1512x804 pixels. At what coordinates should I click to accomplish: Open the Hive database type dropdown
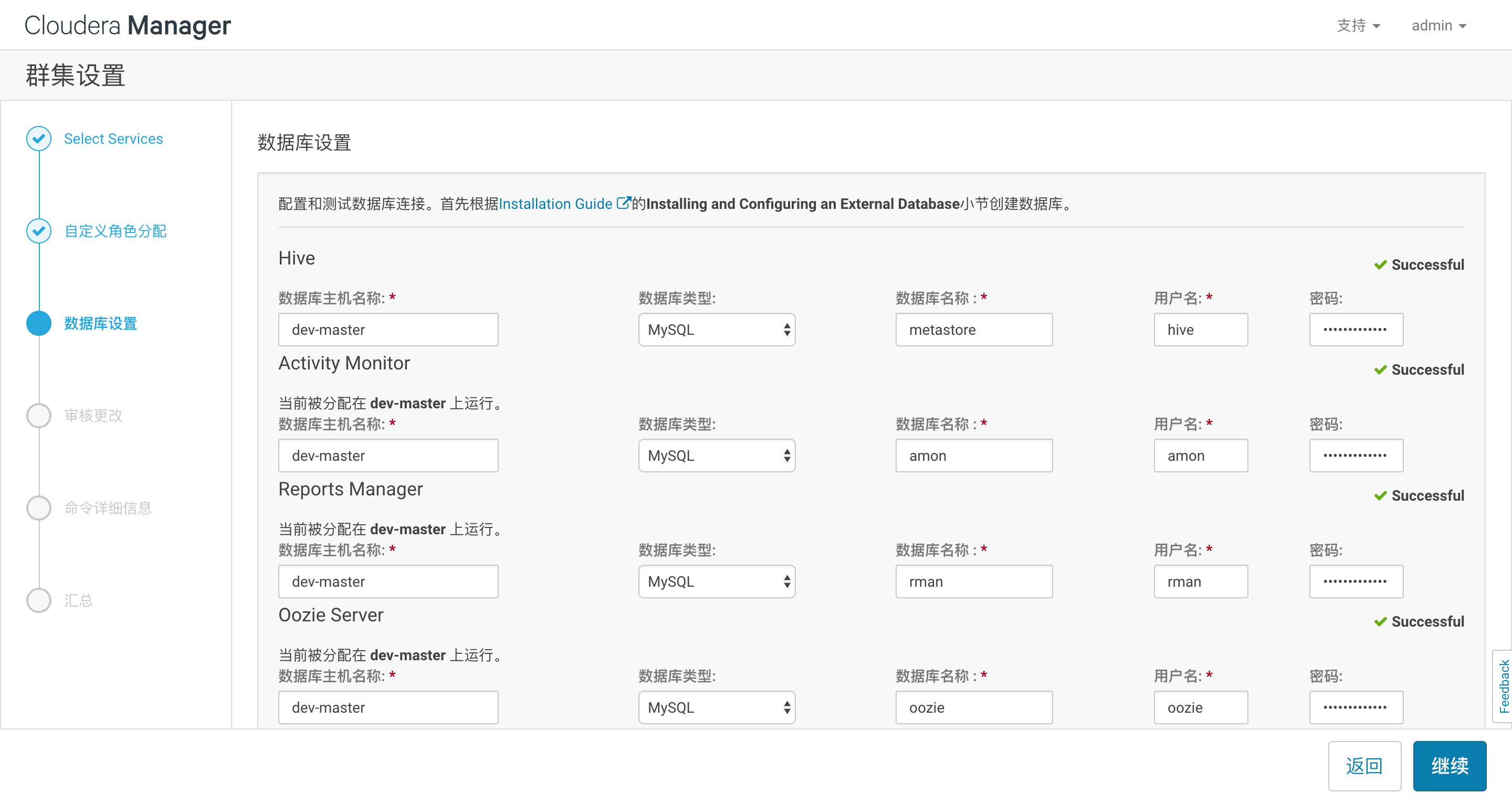click(716, 330)
